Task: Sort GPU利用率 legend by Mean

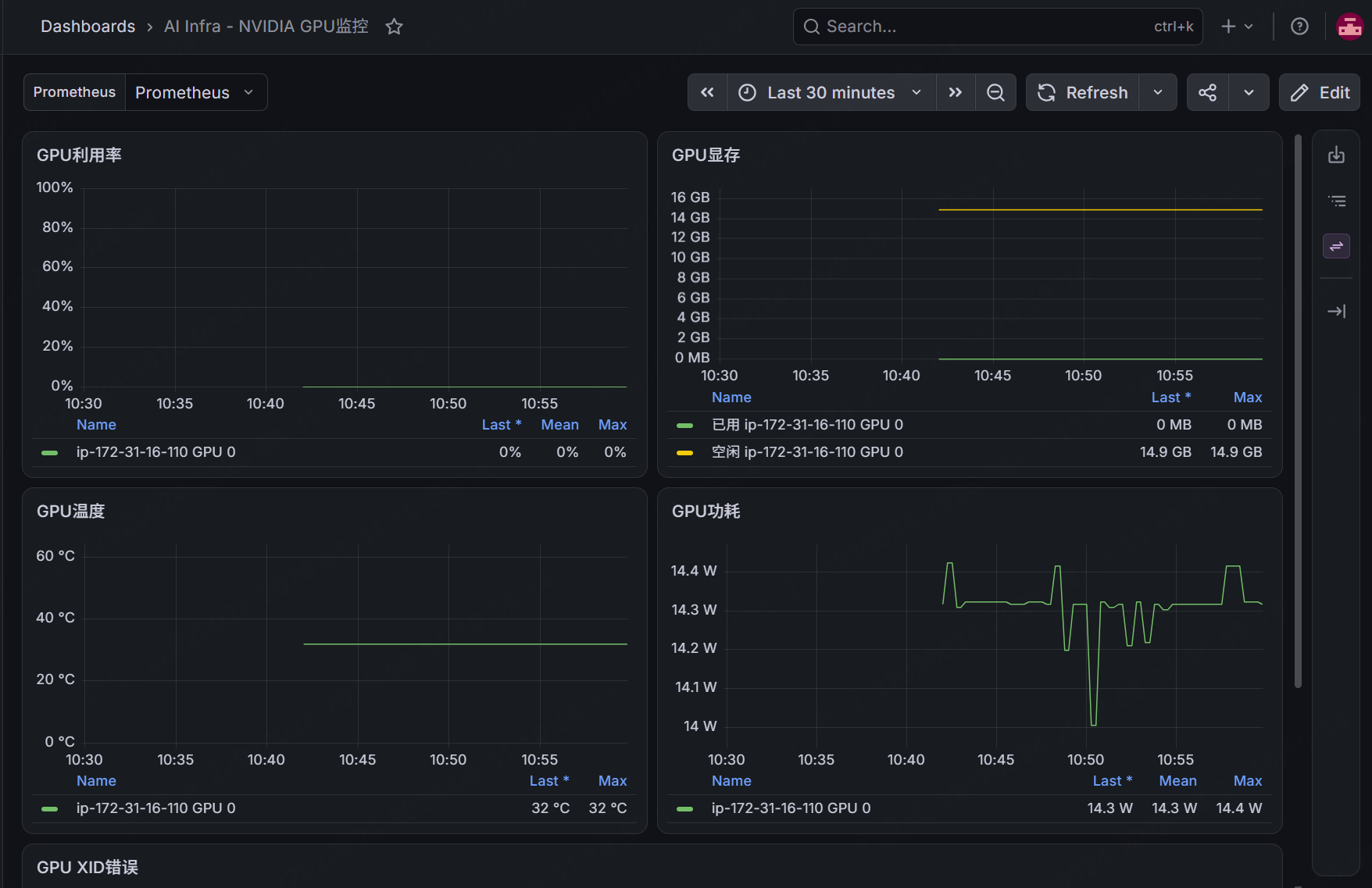Action: [x=559, y=425]
